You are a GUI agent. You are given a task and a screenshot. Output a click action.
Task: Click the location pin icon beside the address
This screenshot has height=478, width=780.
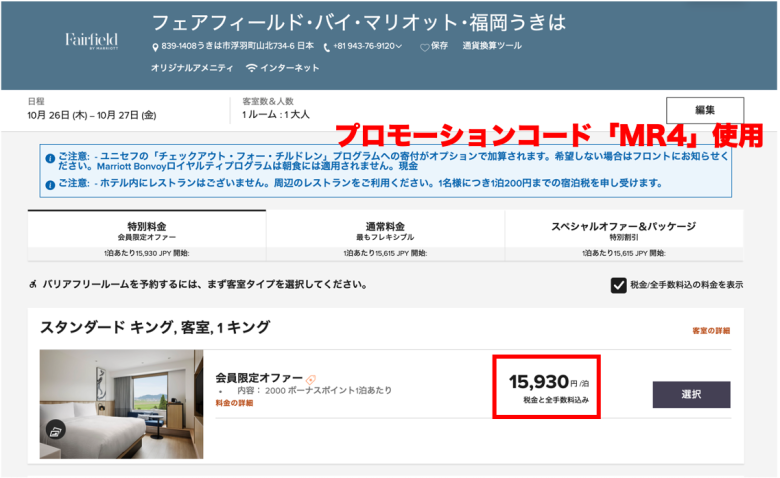coord(155,47)
